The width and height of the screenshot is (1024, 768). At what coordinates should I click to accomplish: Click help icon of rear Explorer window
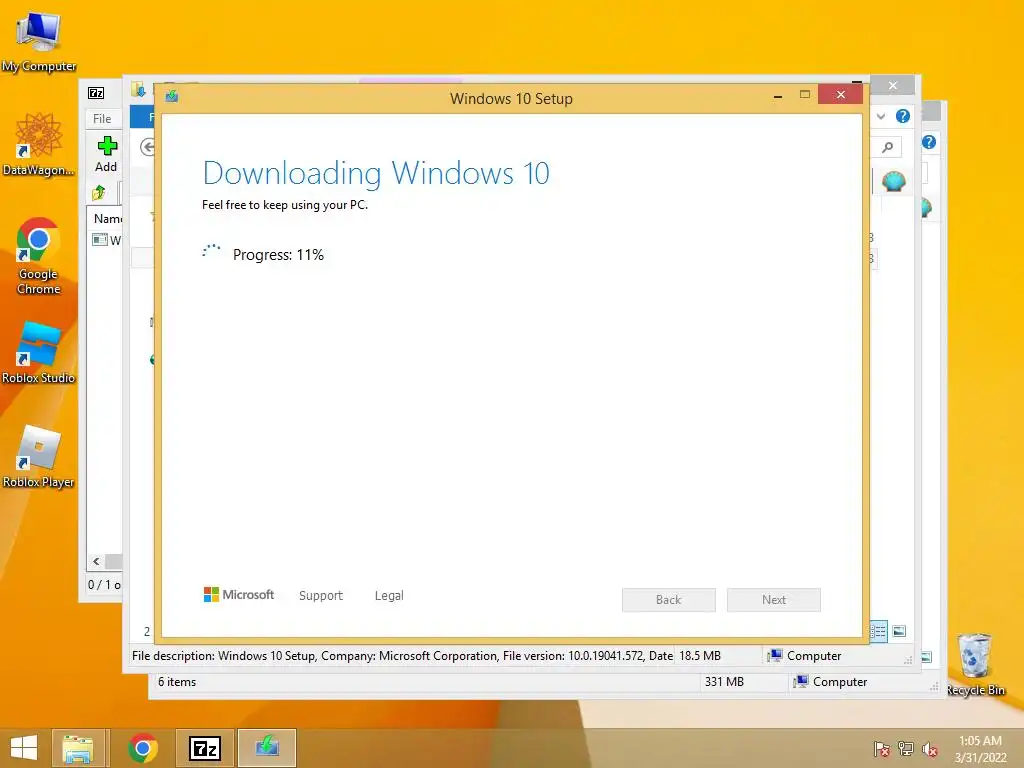[929, 142]
